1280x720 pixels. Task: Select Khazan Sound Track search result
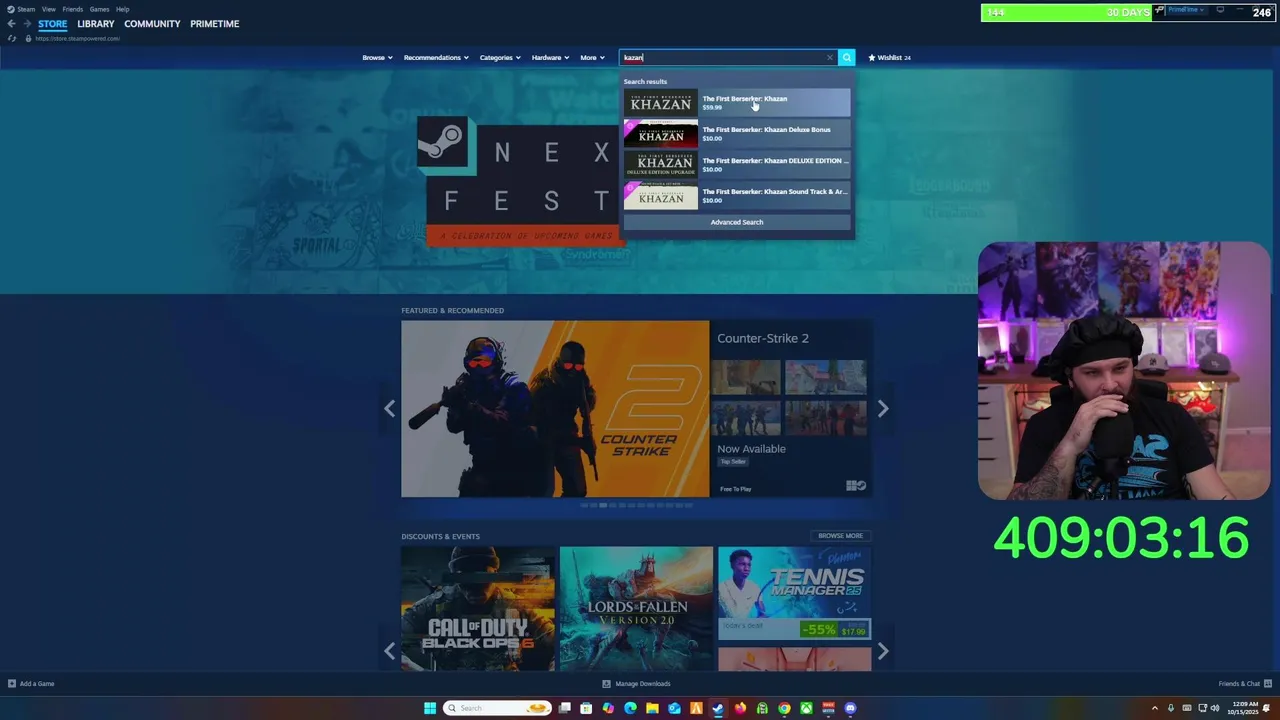pyautogui.click(x=737, y=196)
